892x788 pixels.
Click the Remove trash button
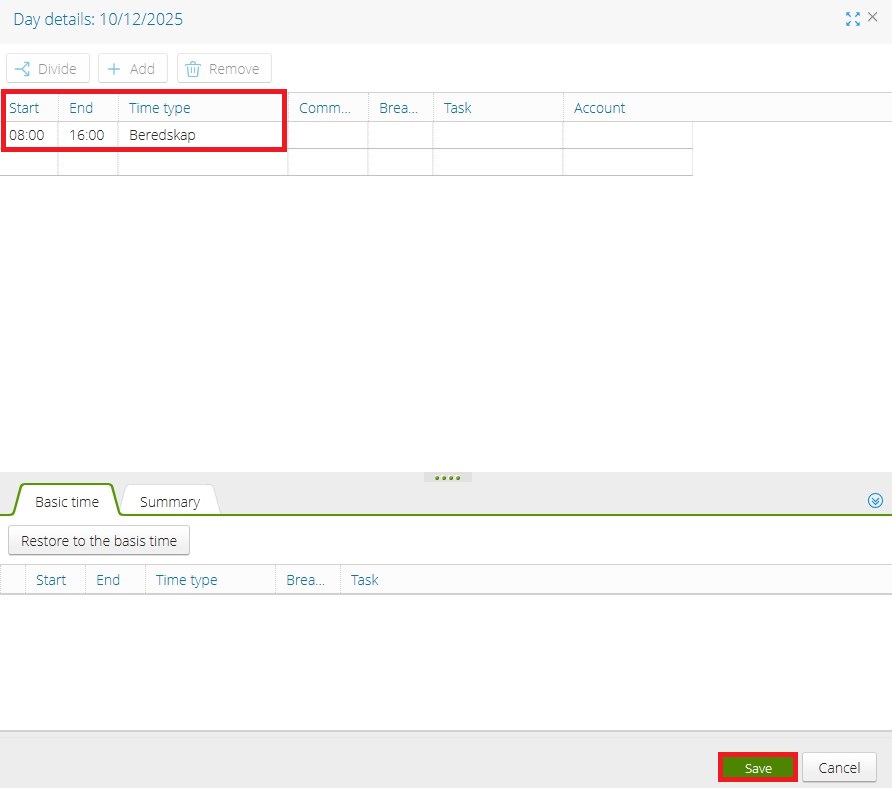[x=224, y=69]
